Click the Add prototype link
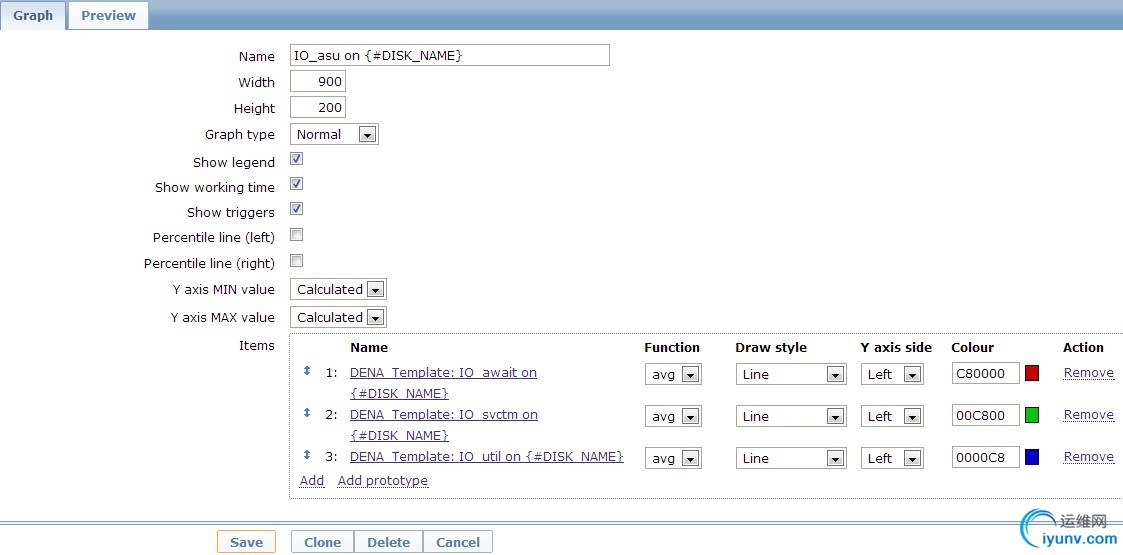The width and height of the screenshot is (1123, 555). coord(382,480)
